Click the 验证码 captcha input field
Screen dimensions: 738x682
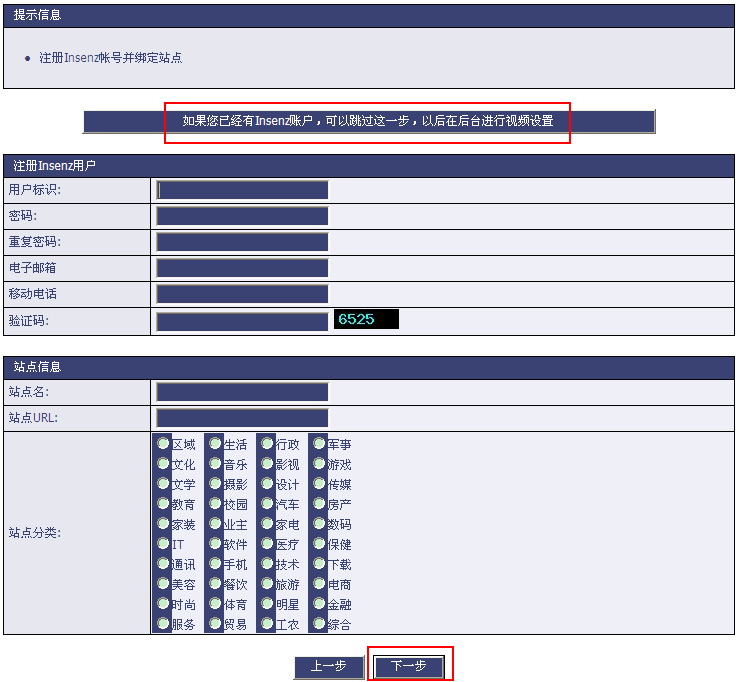pyautogui.click(x=242, y=322)
